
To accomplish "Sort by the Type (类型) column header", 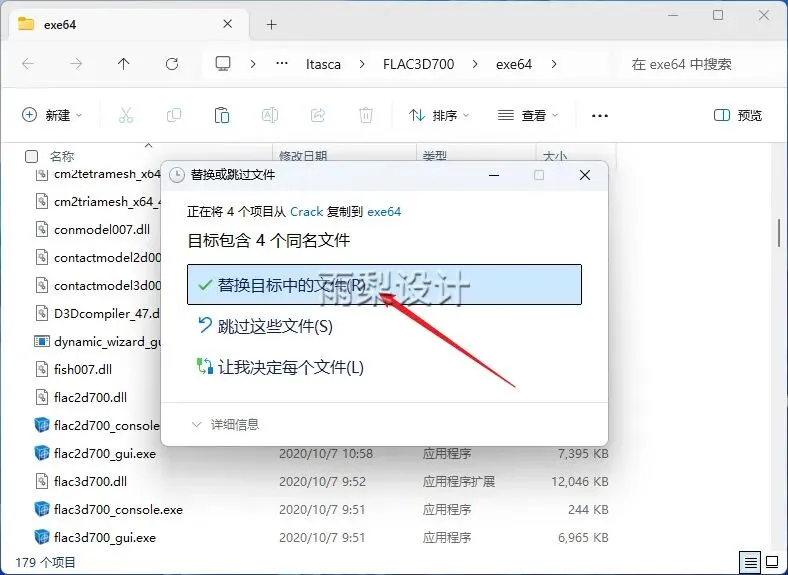I will [x=435, y=156].
